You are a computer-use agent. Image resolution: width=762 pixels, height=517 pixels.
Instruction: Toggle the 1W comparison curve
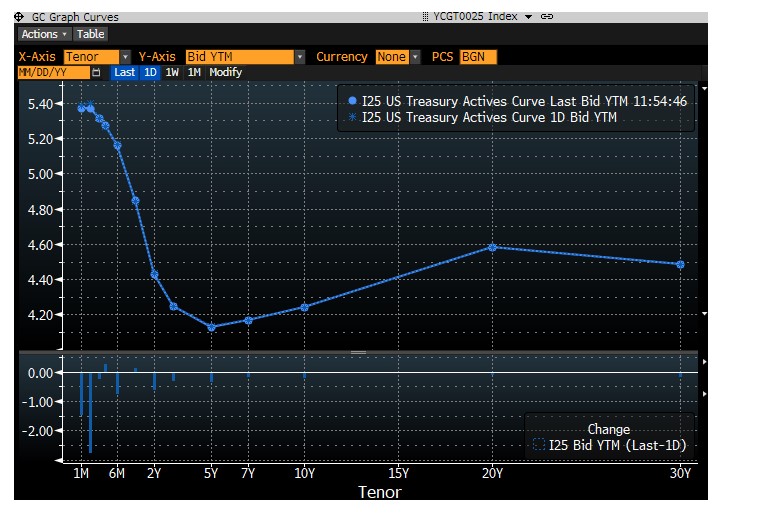click(172, 72)
